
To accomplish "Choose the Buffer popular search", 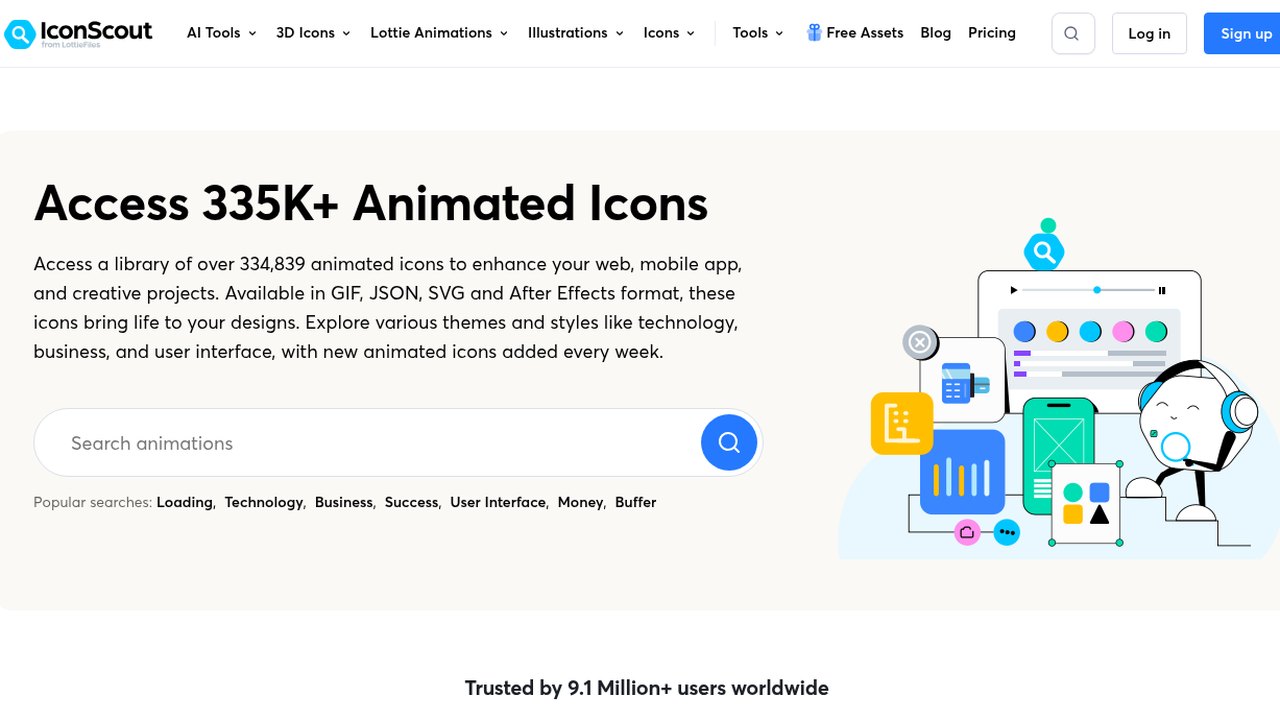I will 636,502.
